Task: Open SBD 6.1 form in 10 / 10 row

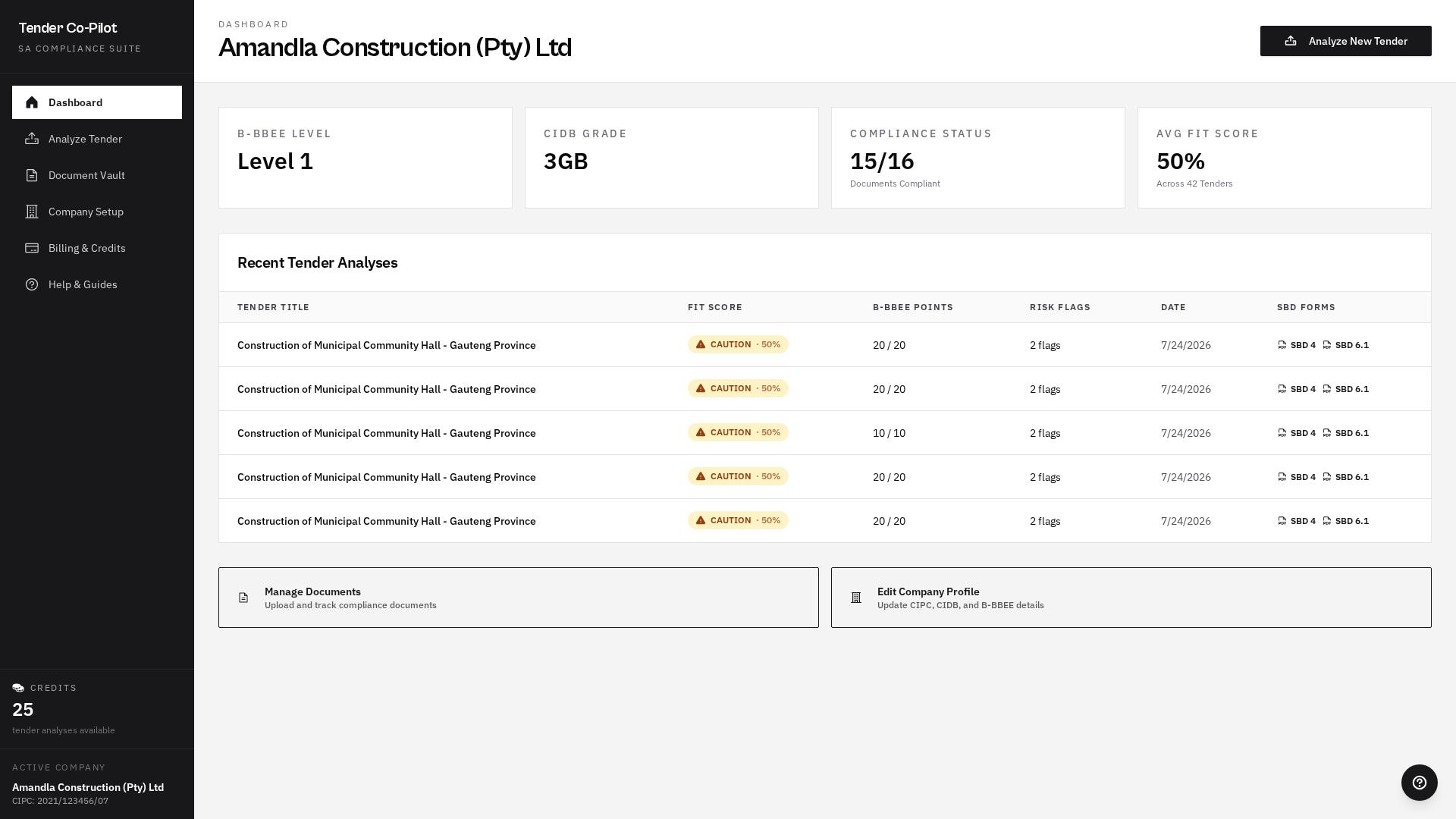Action: click(1346, 433)
